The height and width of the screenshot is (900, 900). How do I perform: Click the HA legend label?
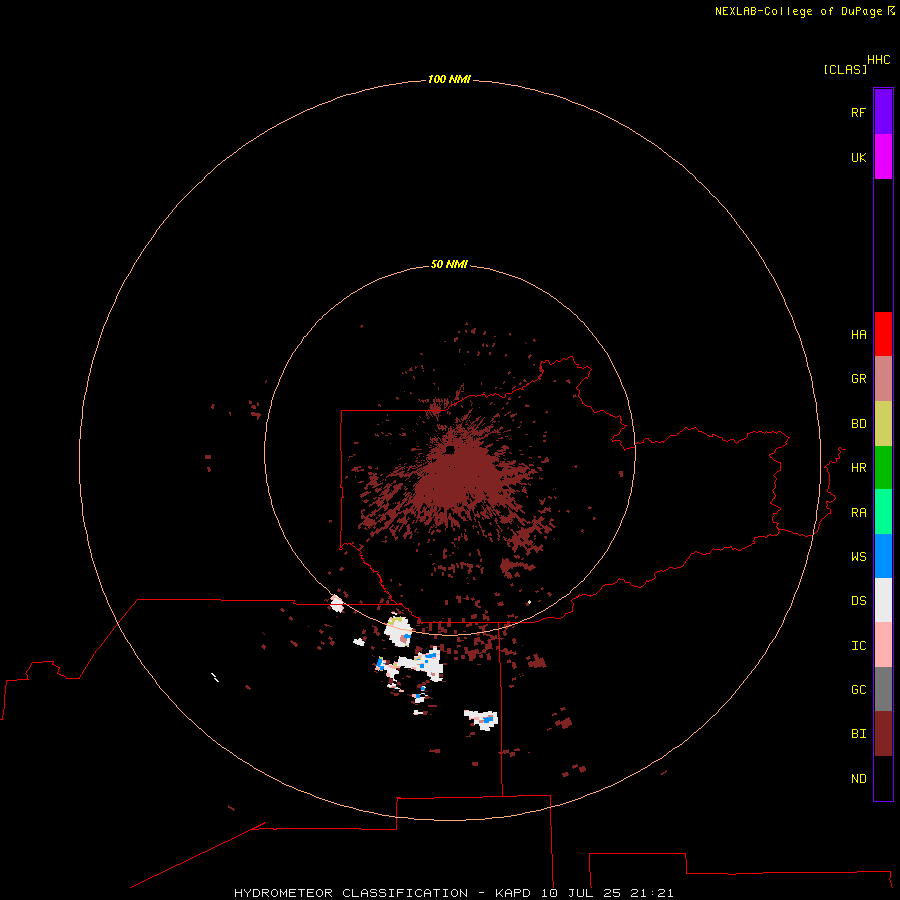tap(858, 335)
